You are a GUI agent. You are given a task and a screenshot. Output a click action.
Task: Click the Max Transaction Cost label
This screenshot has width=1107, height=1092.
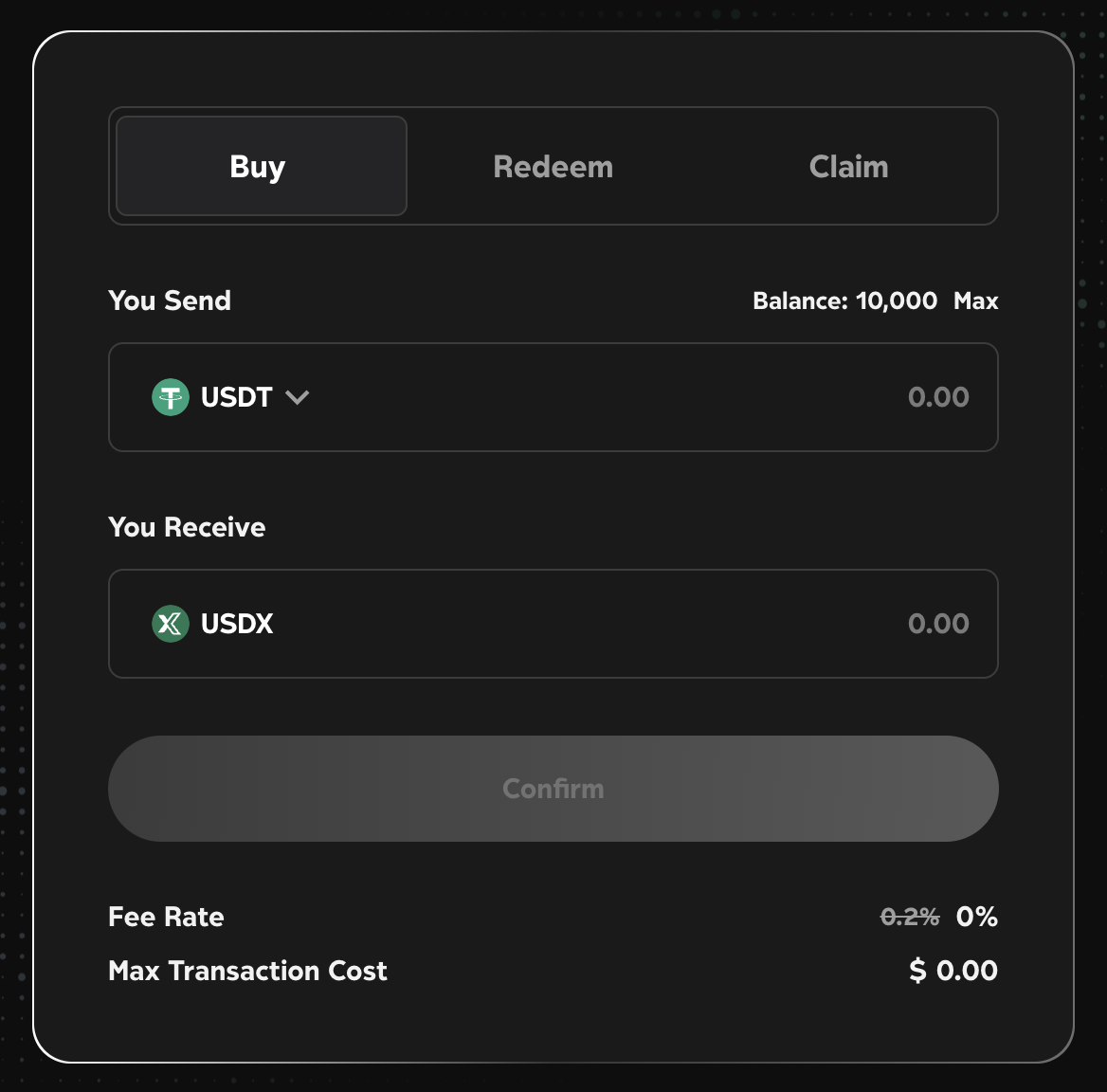pyautogui.click(x=247, y=971)
